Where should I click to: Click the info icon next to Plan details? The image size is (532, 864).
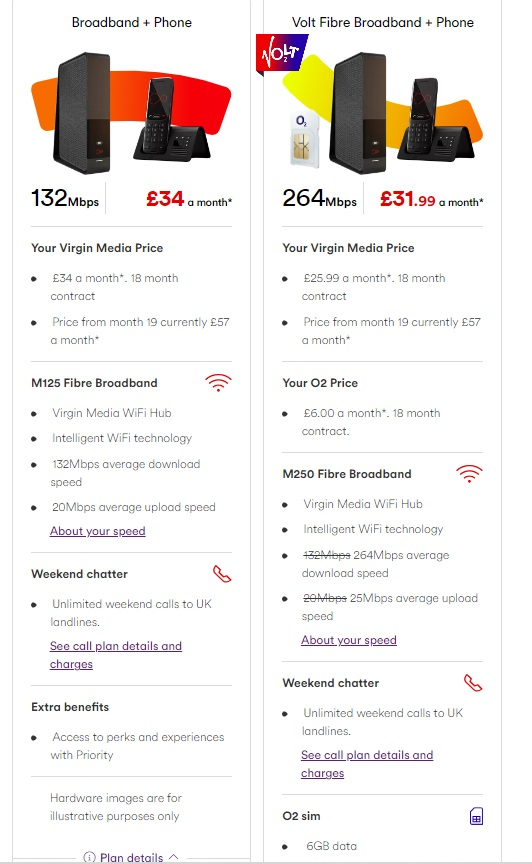click(x=89, y=857)
